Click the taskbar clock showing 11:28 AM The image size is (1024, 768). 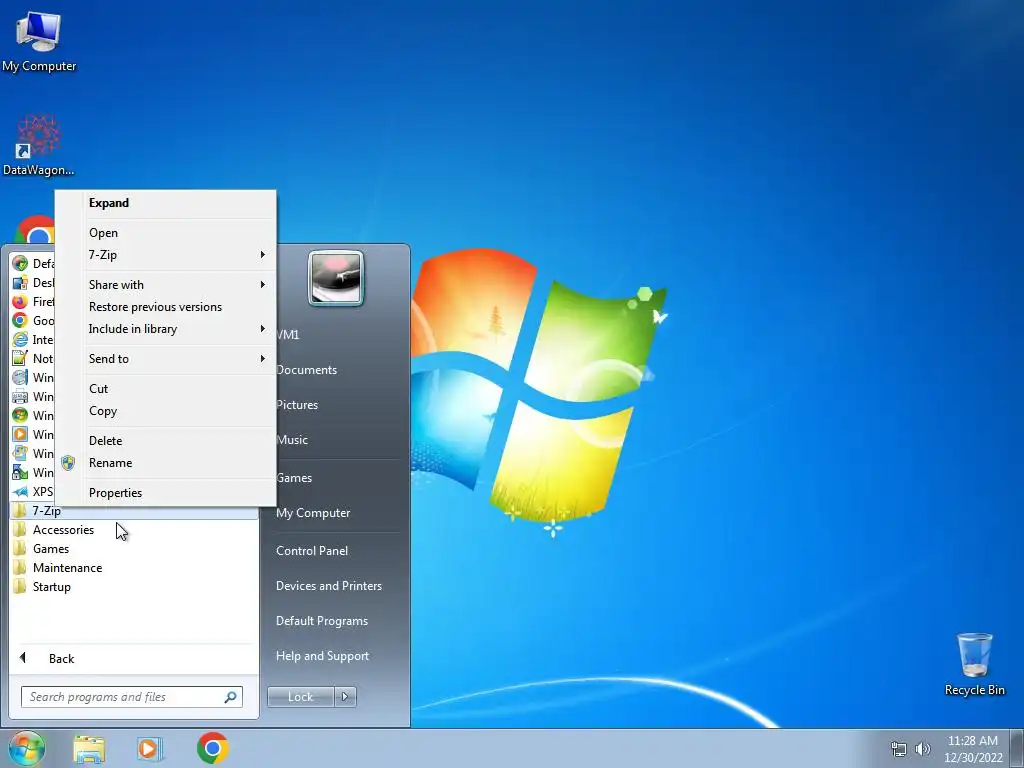pyautogui.click(x=973, y=749)
